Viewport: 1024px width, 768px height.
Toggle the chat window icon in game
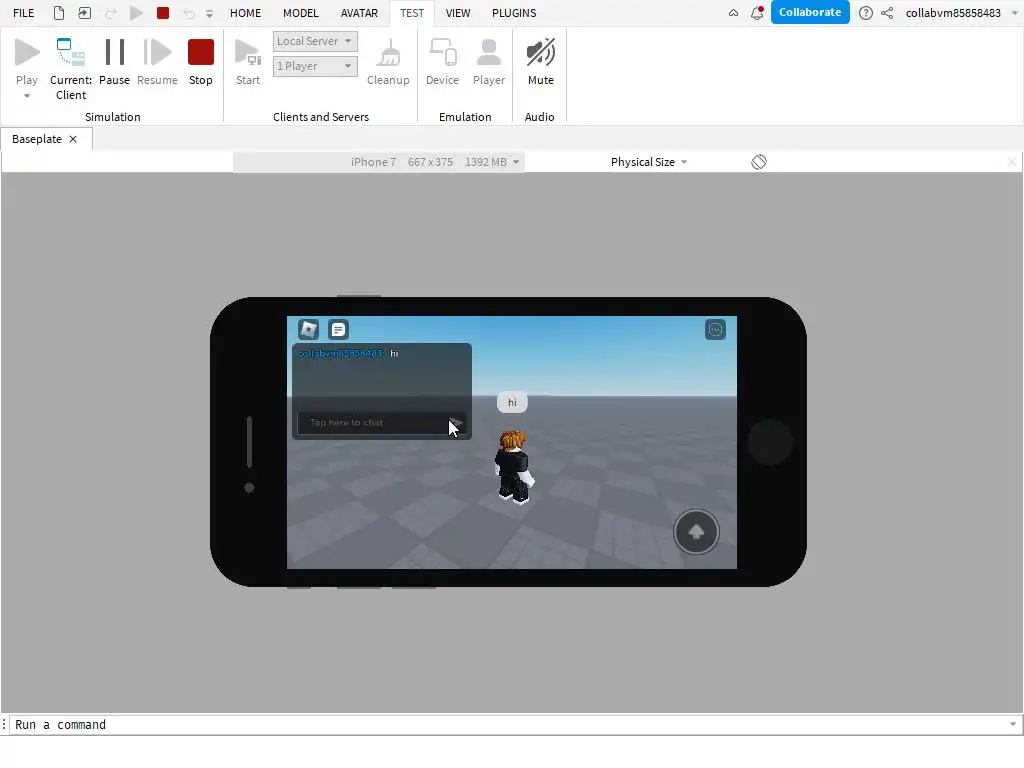tap(338, 330)
